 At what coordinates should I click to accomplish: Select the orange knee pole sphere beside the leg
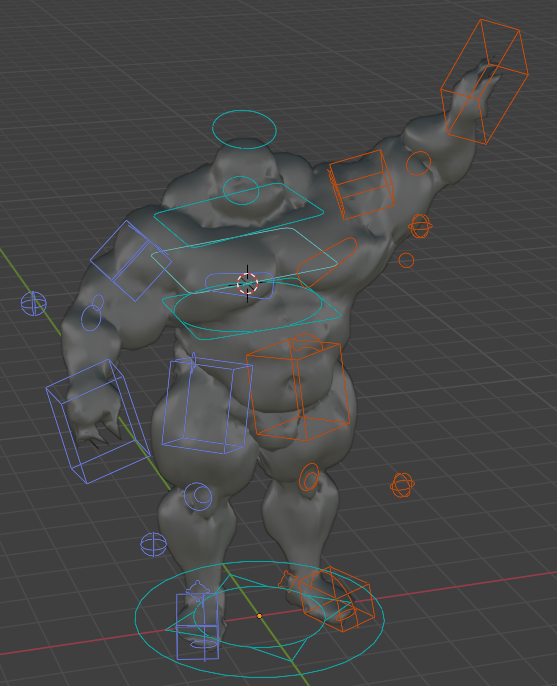402,485
